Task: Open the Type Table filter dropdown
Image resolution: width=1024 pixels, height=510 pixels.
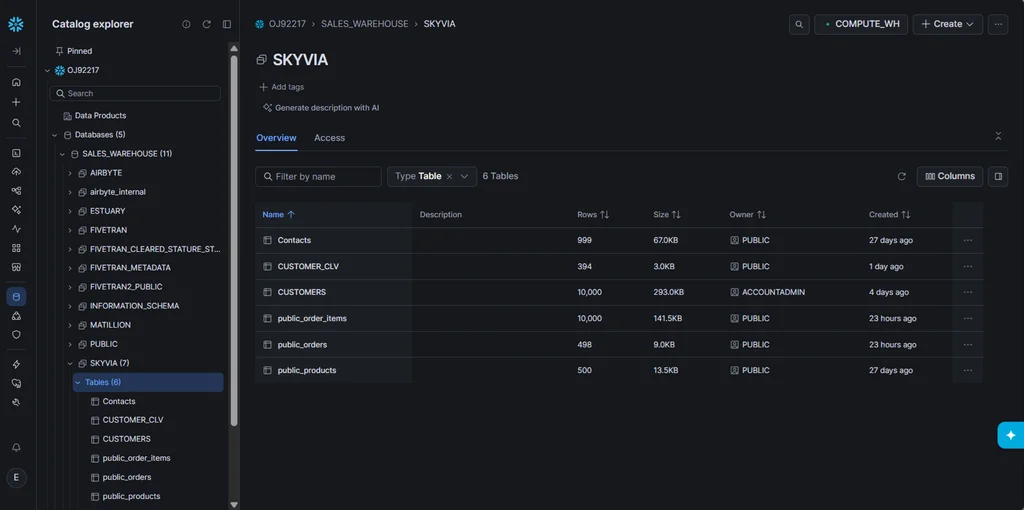Action: (x=464, y=176)
